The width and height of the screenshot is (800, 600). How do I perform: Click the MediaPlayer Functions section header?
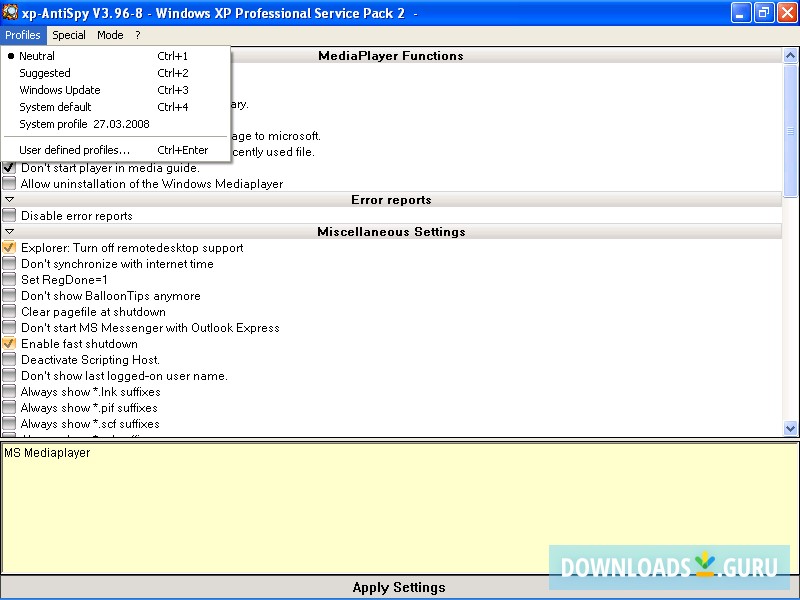391,56
